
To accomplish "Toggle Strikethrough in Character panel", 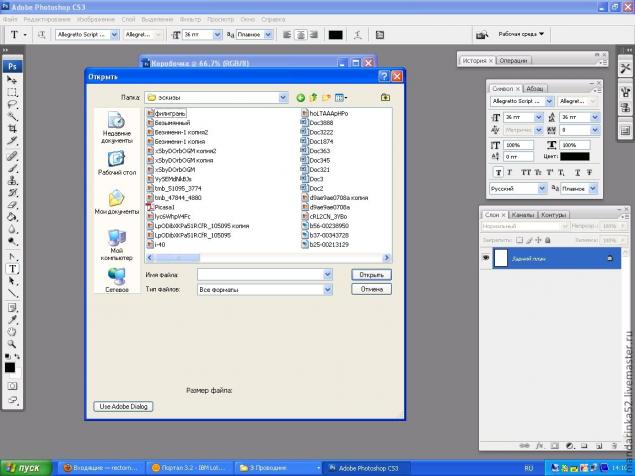I will pyautogui.click(x=590, y=173).
